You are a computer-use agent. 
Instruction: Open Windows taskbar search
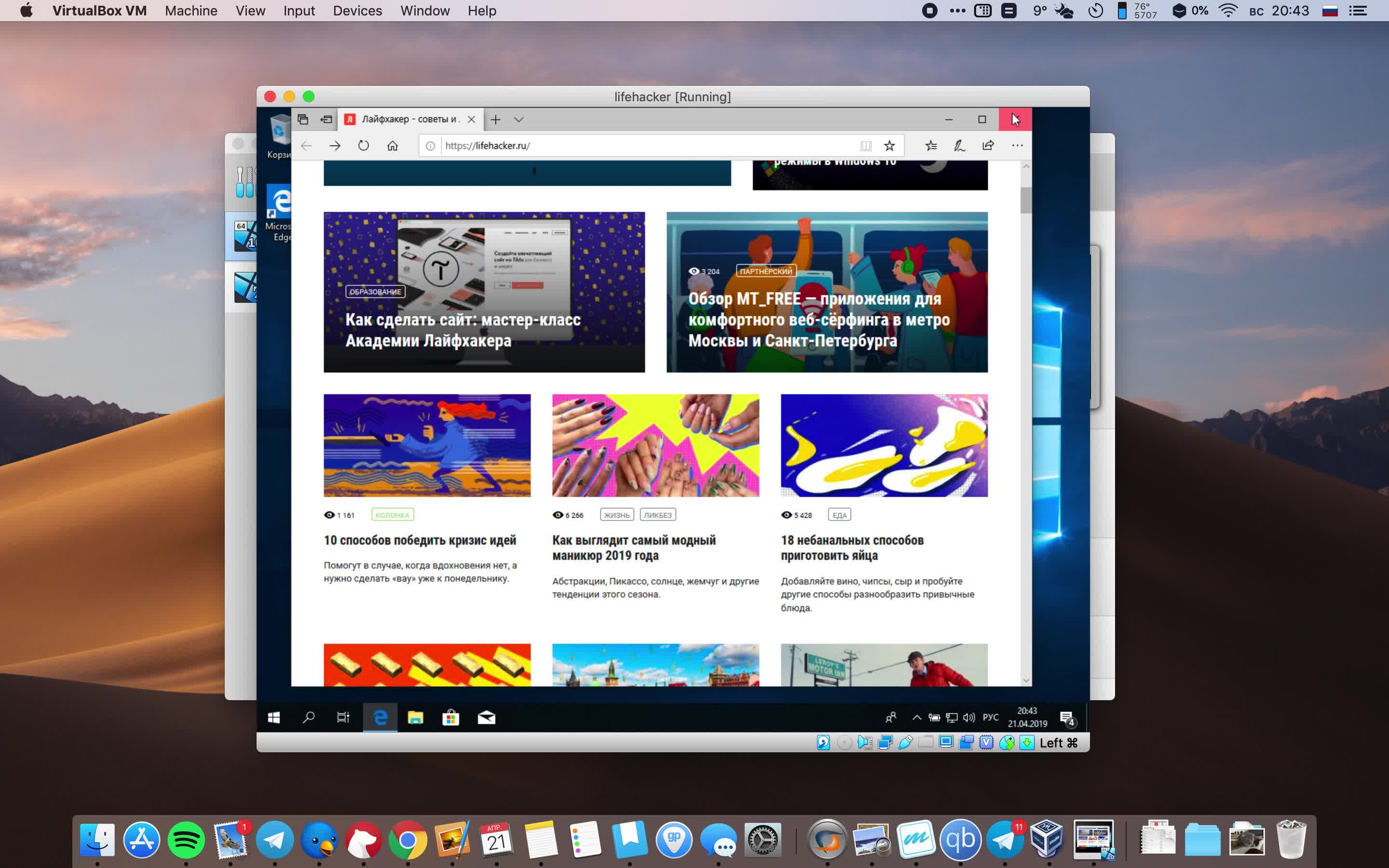309,718
